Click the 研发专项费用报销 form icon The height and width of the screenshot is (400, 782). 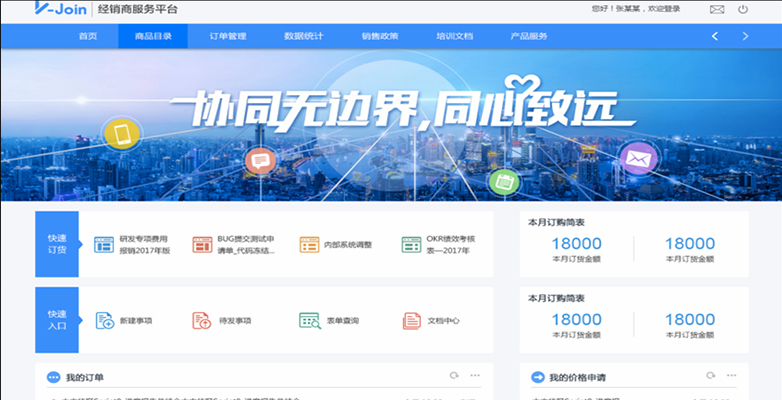(x=104, y=244)
